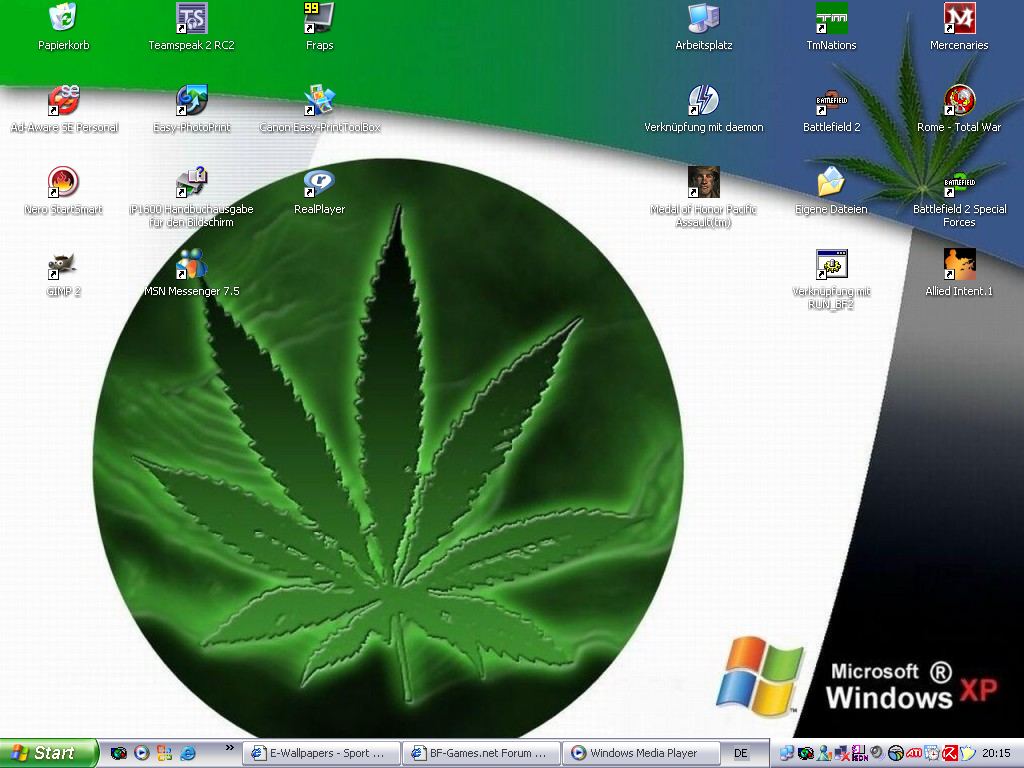The width and height of the screenshot is (1024, 768).
Task: Click the disconnected network tray icon
Action: point(842,753)
